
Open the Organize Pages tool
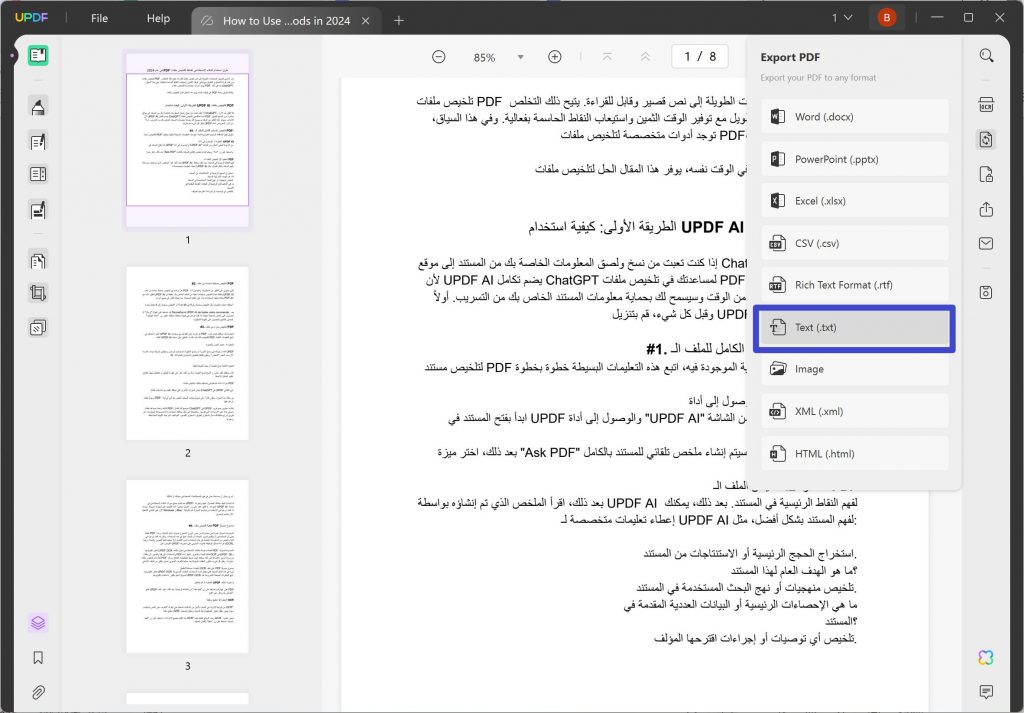coord(37,258)
